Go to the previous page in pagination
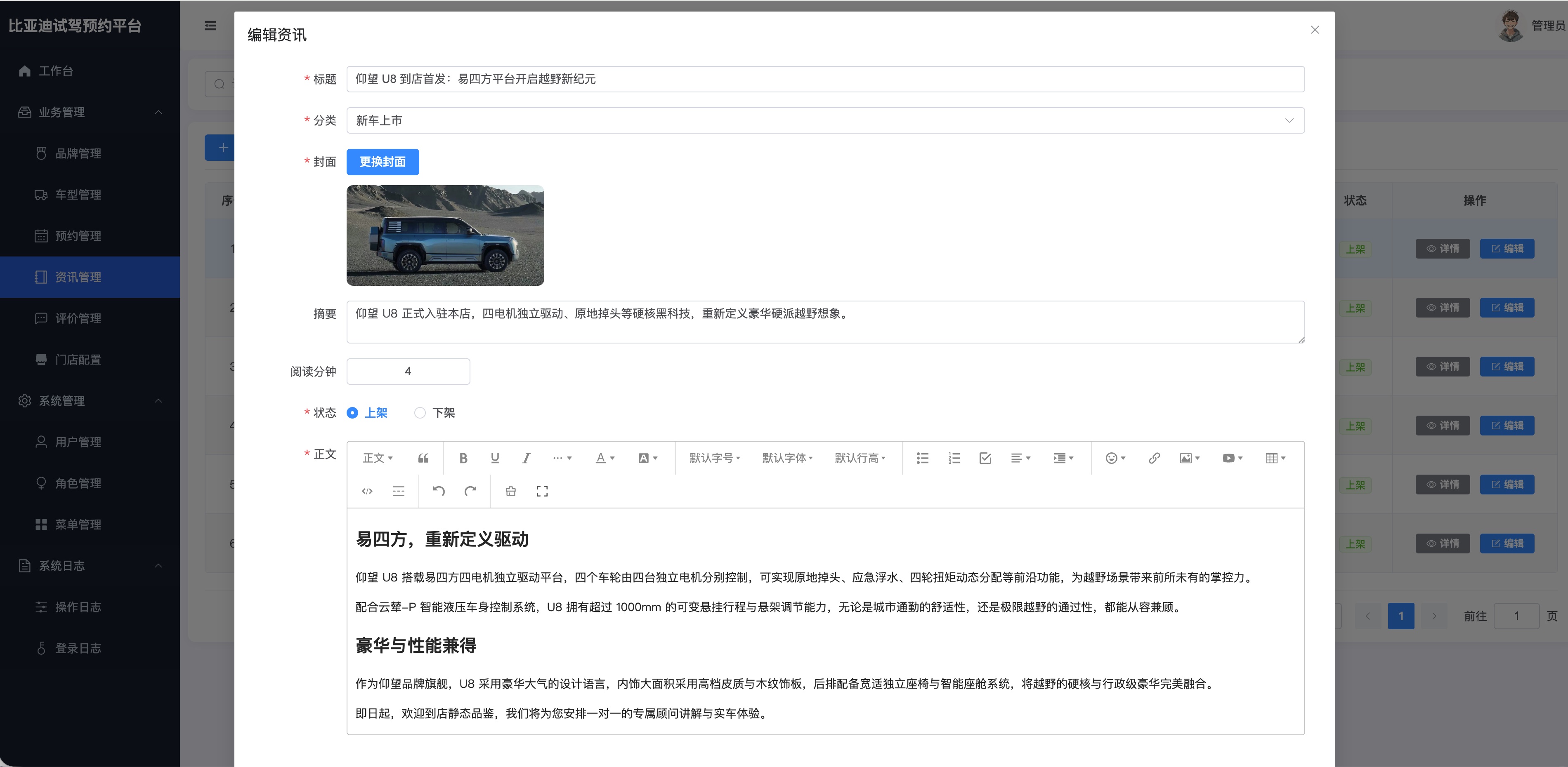Image resolution: width=1568 pixels, height=767 pixels. [1368, 616]
